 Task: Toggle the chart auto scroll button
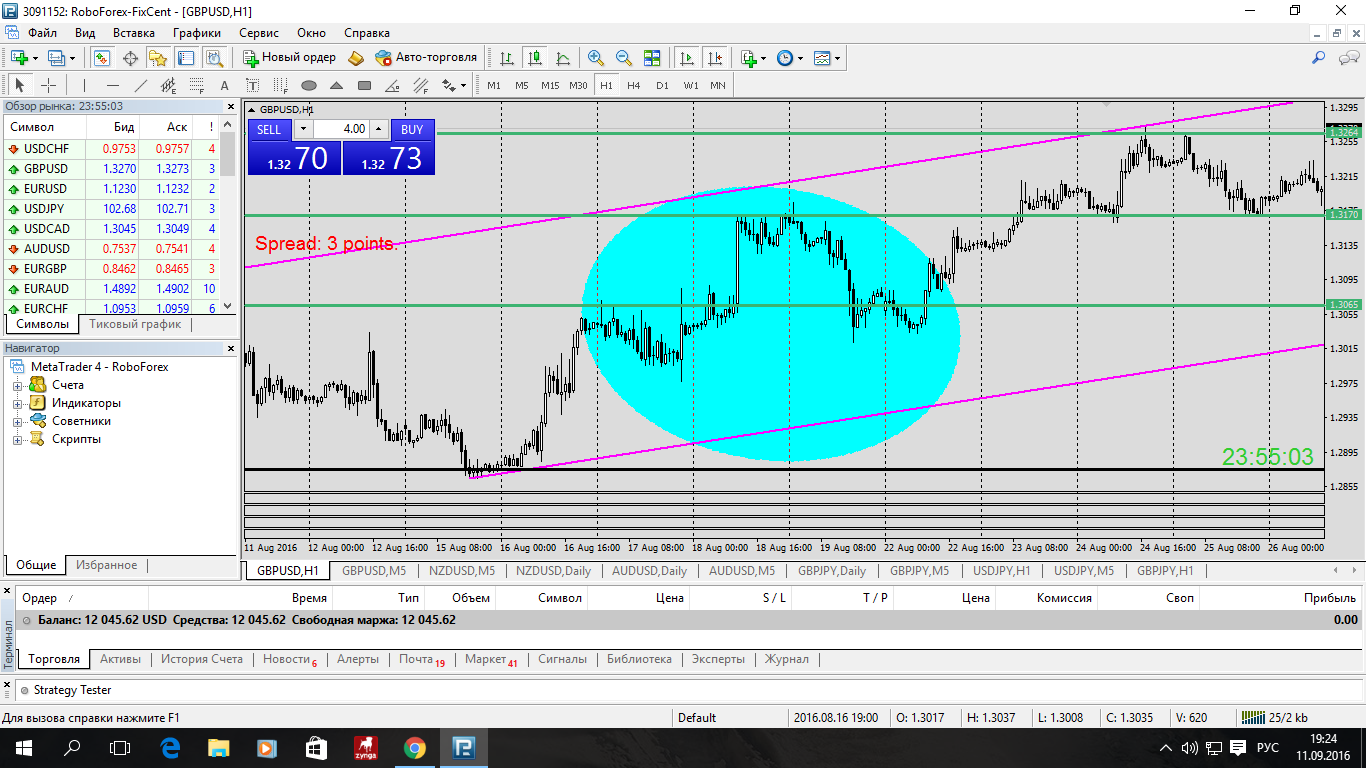(x=686, y=58)
